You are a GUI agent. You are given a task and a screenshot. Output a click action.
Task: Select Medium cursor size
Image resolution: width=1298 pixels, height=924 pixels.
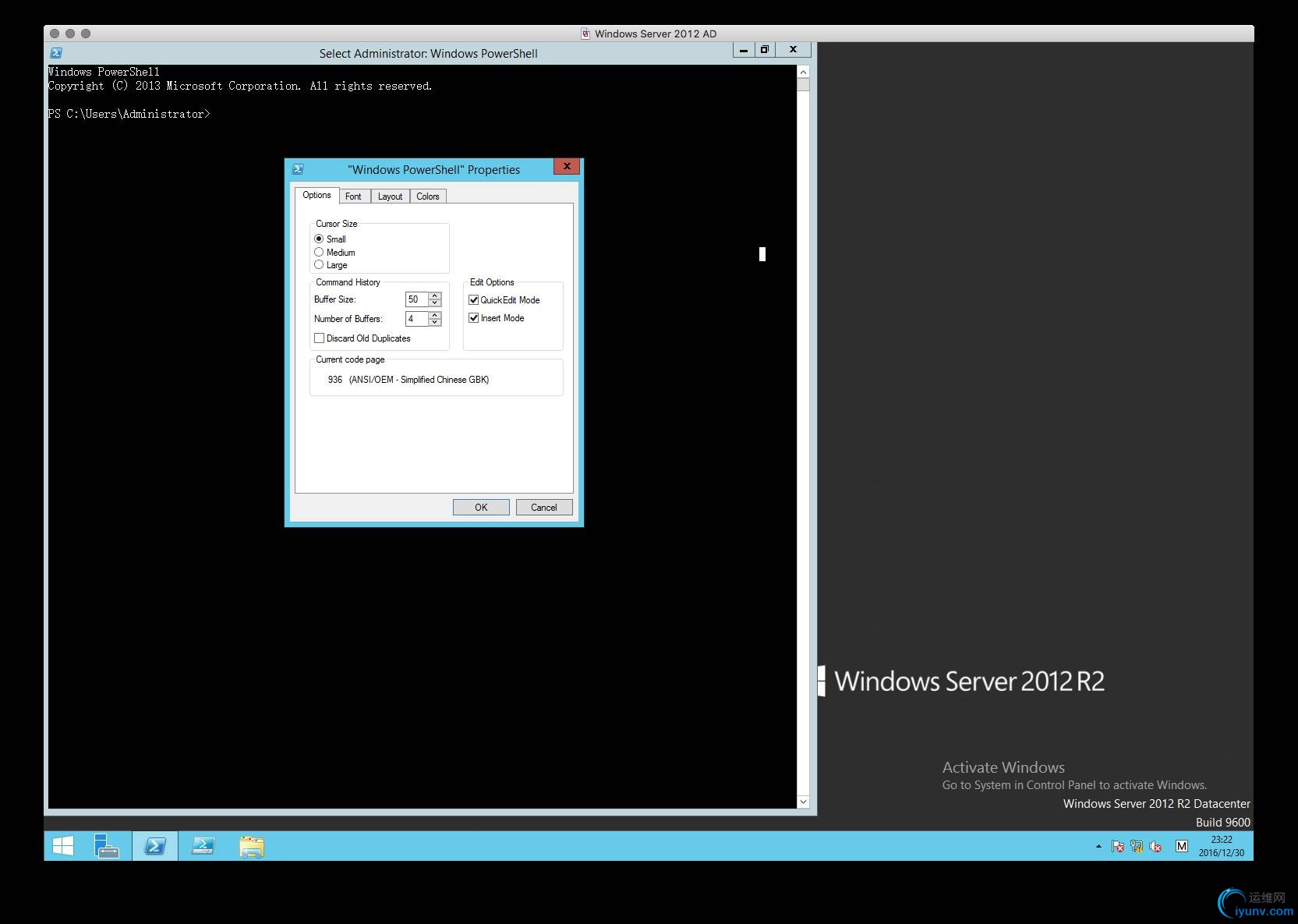(319, 252)
